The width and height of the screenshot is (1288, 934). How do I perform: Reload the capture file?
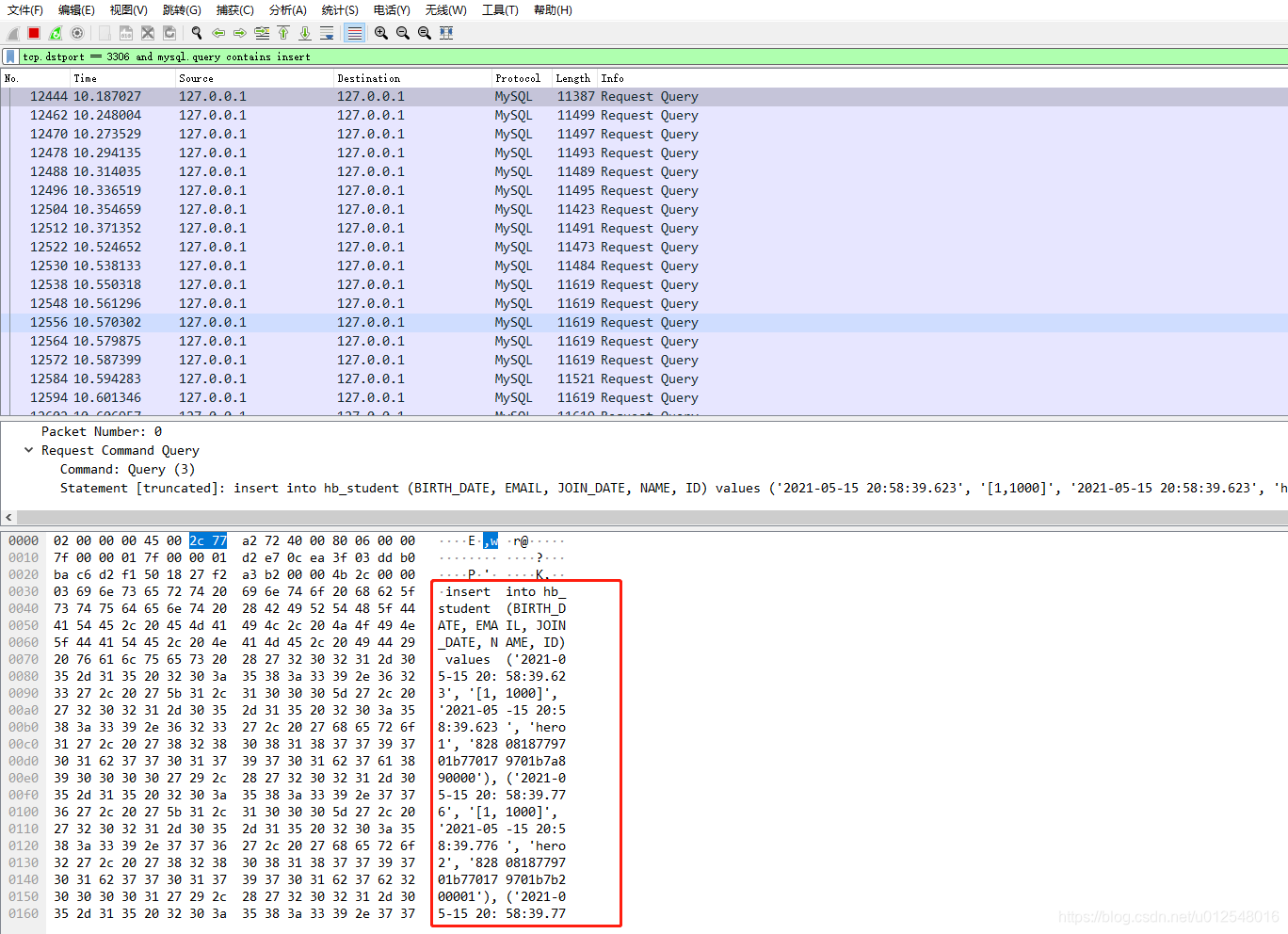(x=169, y=33)
